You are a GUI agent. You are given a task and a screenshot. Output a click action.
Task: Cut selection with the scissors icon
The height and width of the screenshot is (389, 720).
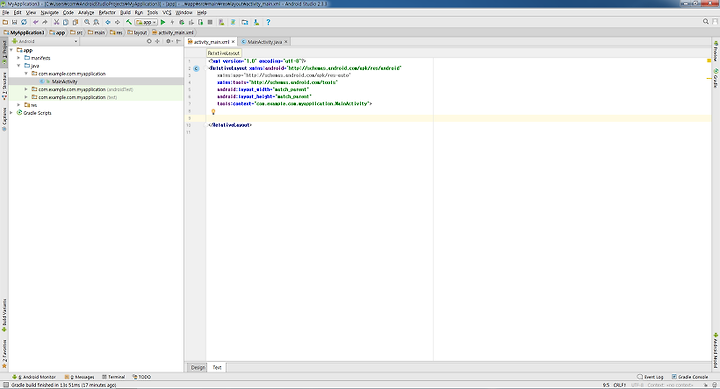coord(56,22)
